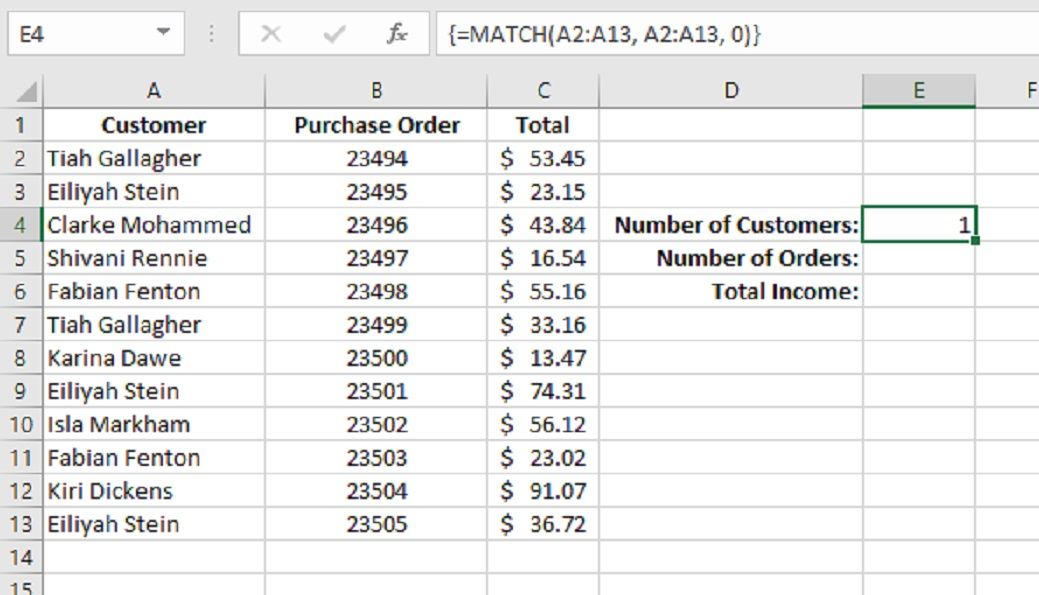Click purchase order 23501 cell

pyautogui.click(x=376, y=391)
